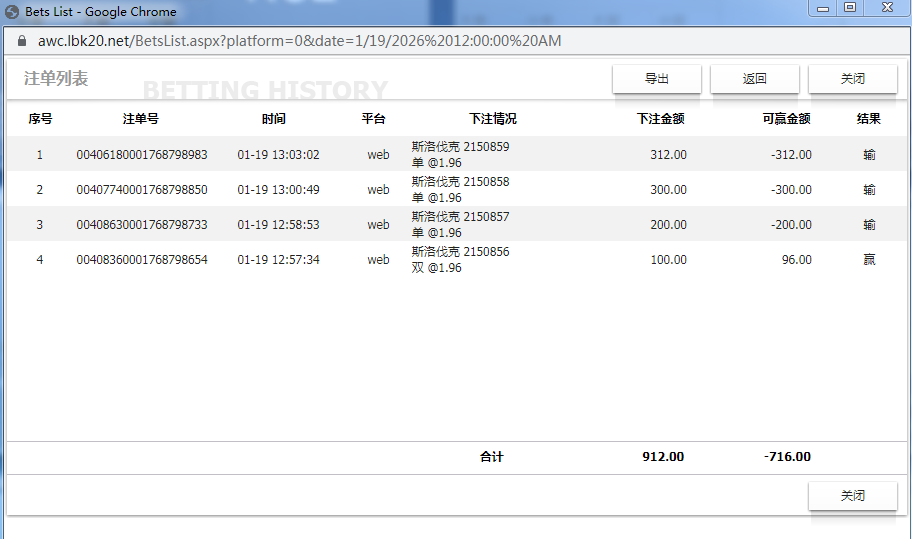
Task: Click the total win amount -716.00
Action: point(787,456)
